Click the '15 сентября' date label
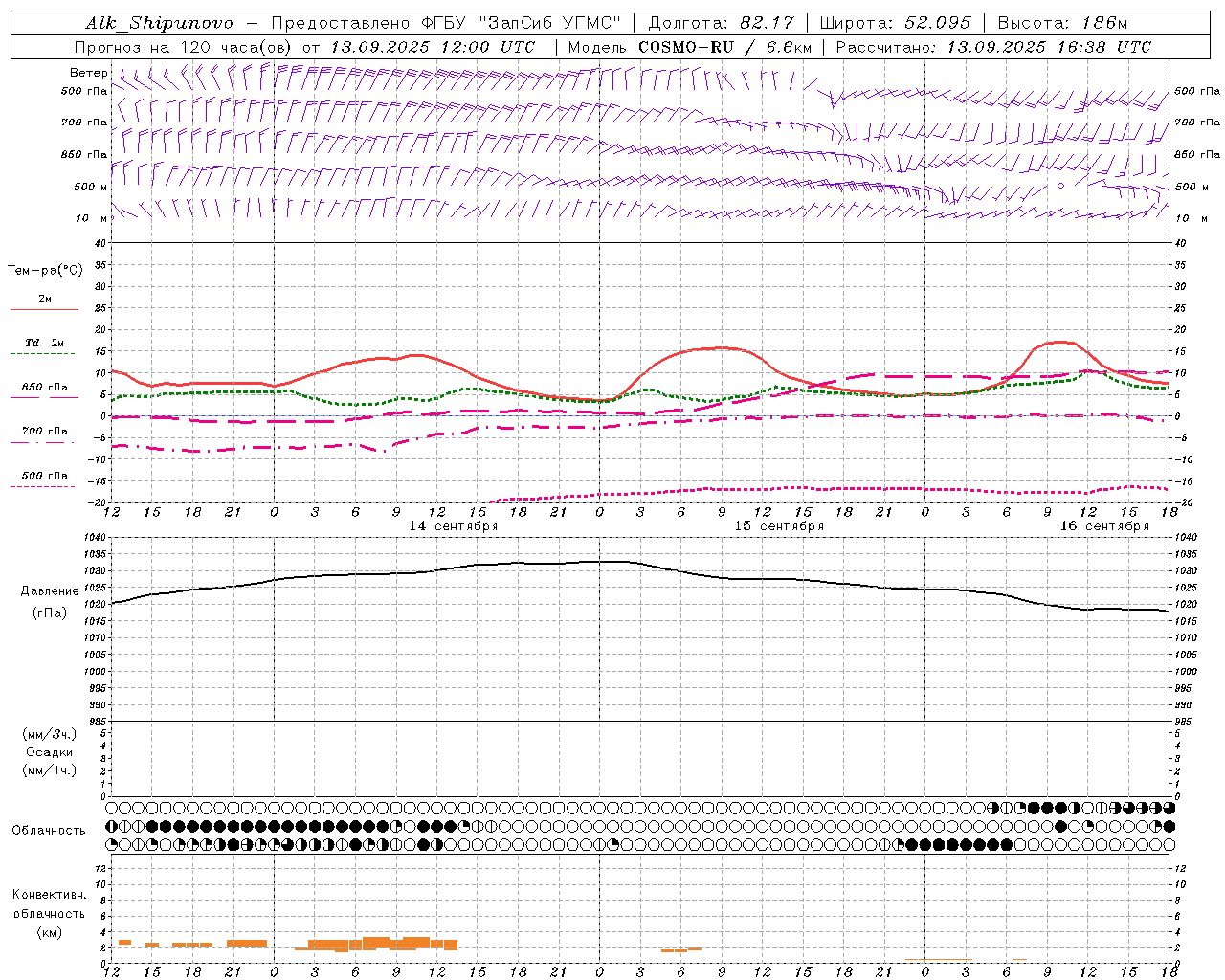 (779, 526)
